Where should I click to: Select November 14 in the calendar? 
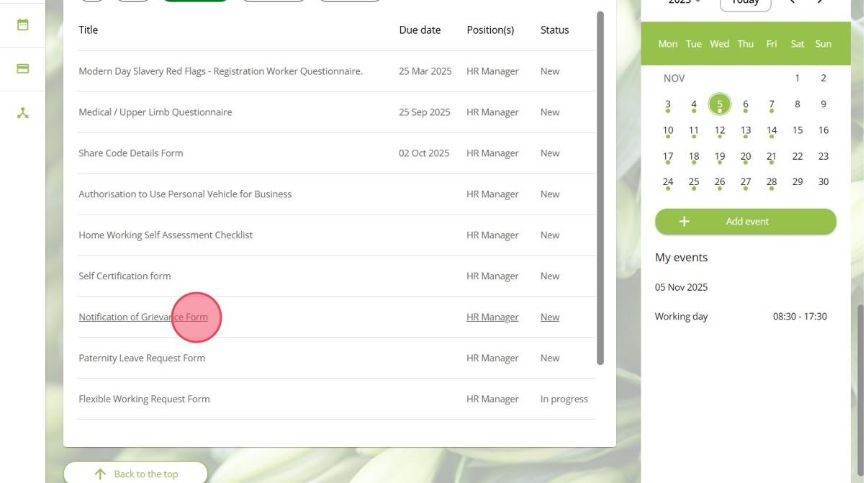point(771,130)
